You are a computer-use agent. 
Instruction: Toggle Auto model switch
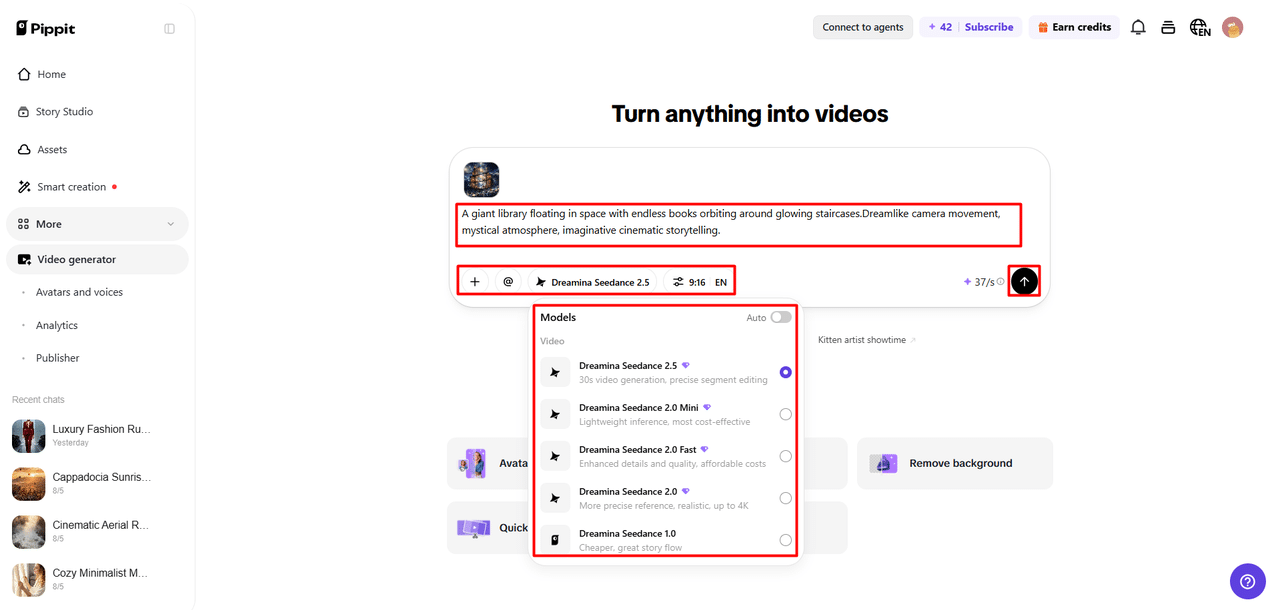click(x=781, y=317)
